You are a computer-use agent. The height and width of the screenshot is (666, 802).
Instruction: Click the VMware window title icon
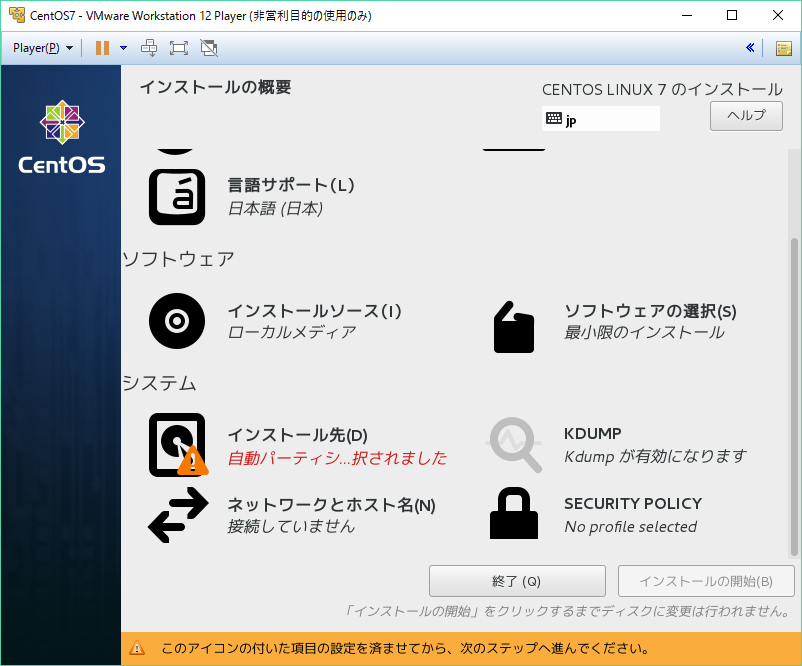[x=17, y=15]
